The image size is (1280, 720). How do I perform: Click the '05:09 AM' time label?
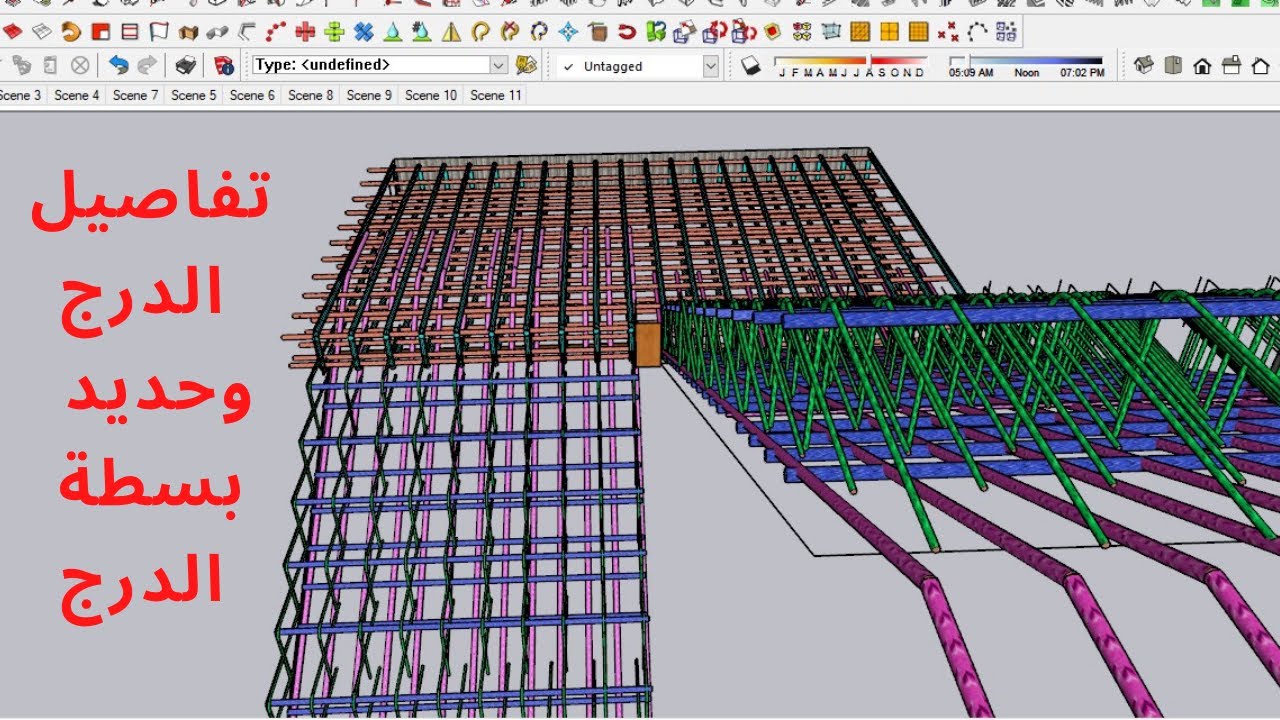[971, 73]
